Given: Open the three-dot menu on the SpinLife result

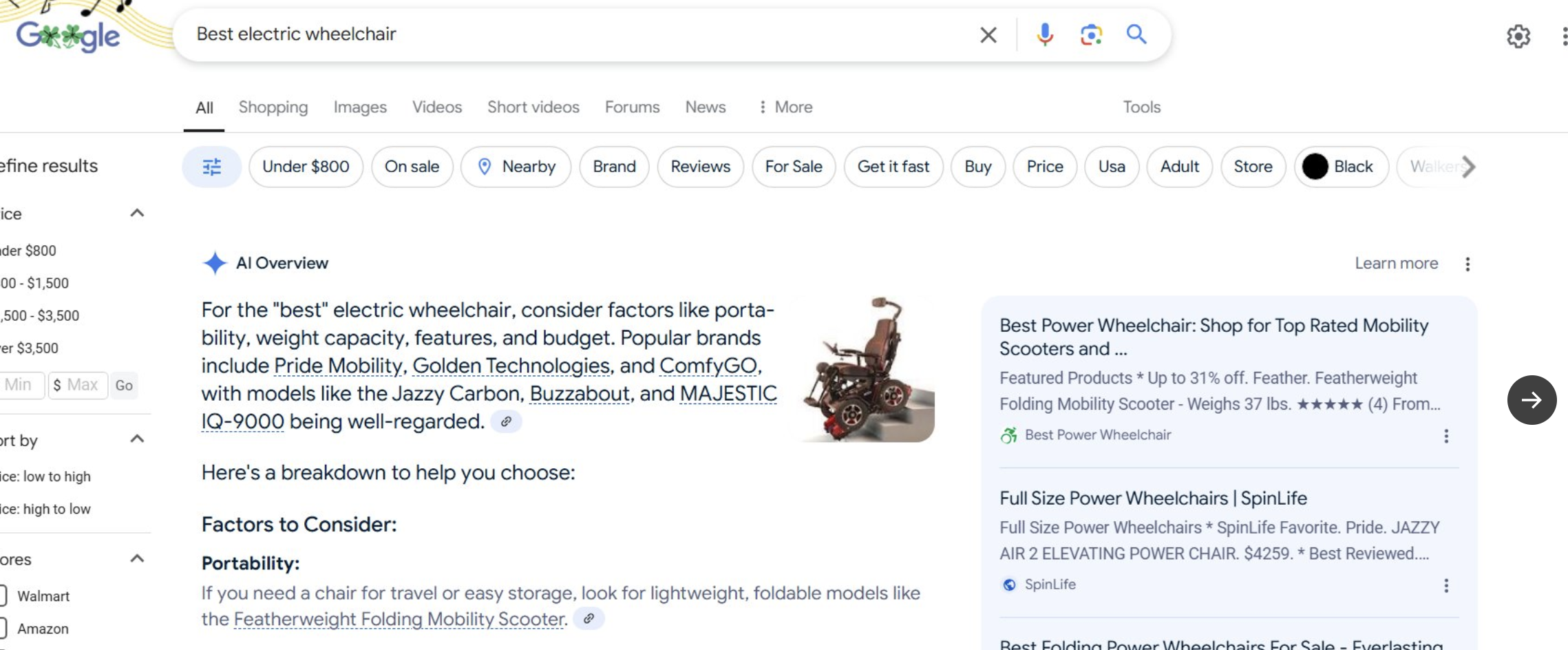Looking at the screenshot, I should coord(1447,585).
